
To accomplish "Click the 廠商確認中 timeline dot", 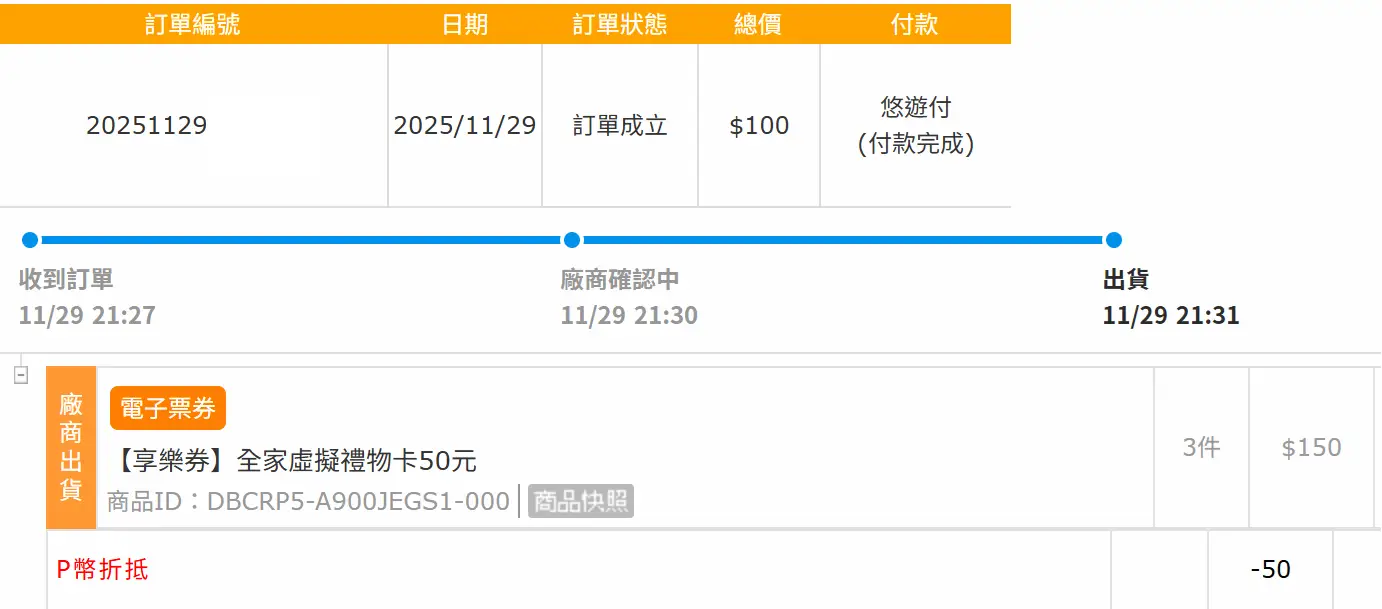I will [x=572, y=240].
